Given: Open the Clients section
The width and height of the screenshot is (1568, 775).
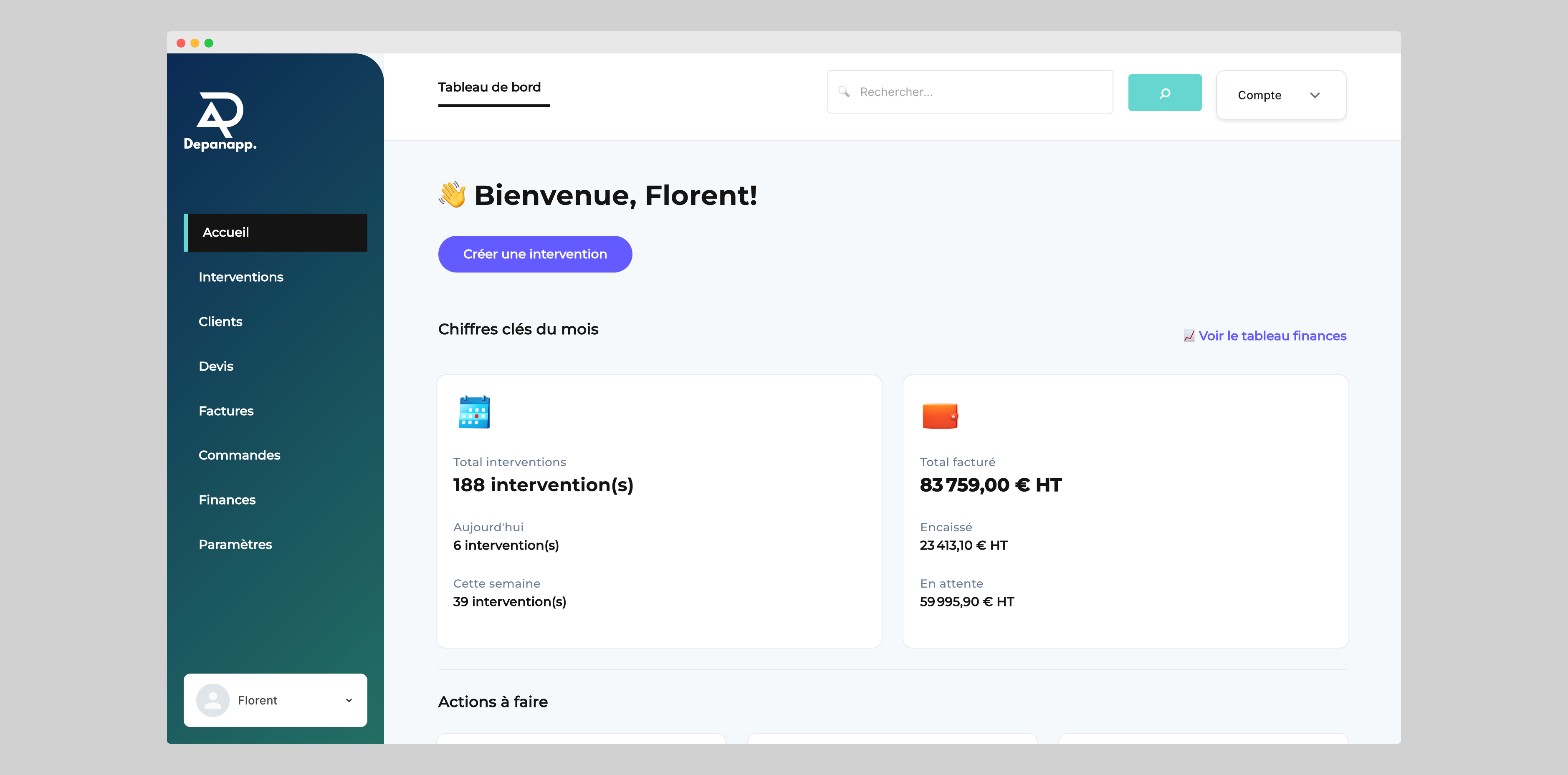Looking at the screenshot, I should tap(220, 322).
